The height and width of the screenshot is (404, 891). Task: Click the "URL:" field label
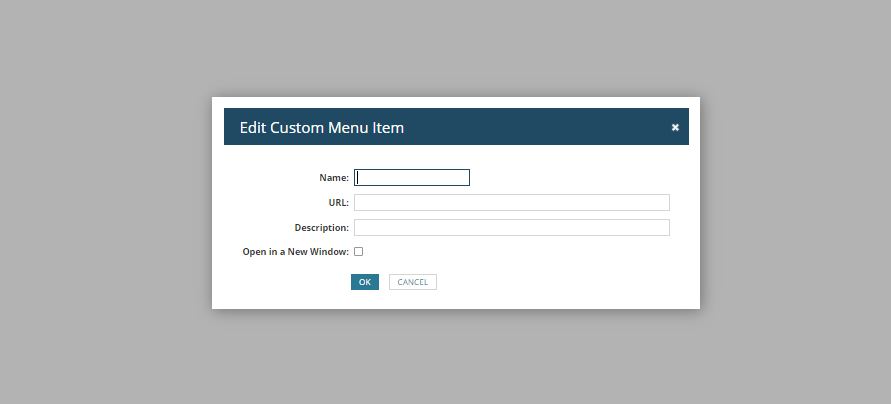339,202
